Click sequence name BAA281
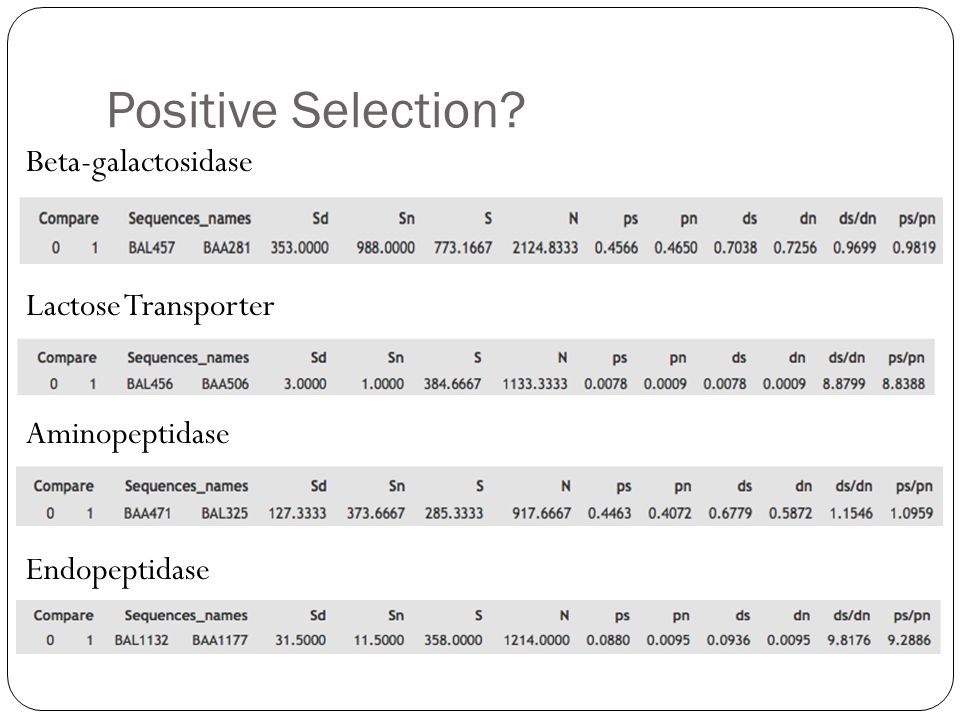960x720 pixels. (x=227, y=248)
